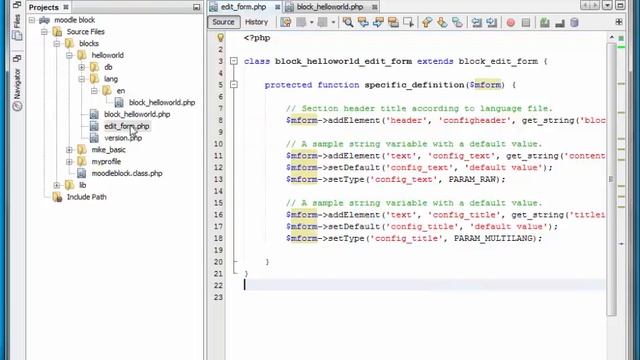This screenshot has width=640, height=360.
Task: Toggle Rectangular Selection icon
Action: (x=408, y=22)
